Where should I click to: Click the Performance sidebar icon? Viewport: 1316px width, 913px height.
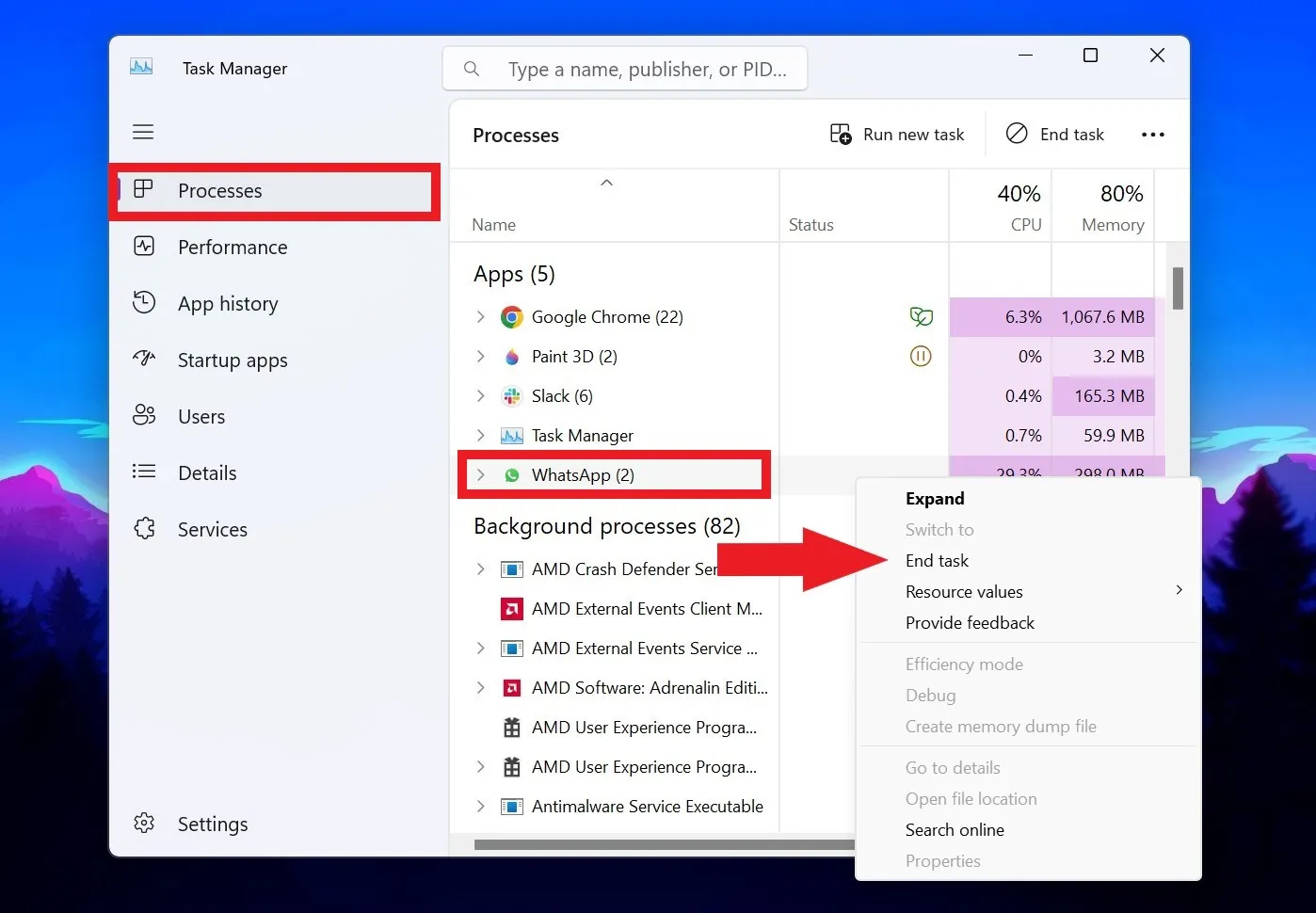click(144, 247)
